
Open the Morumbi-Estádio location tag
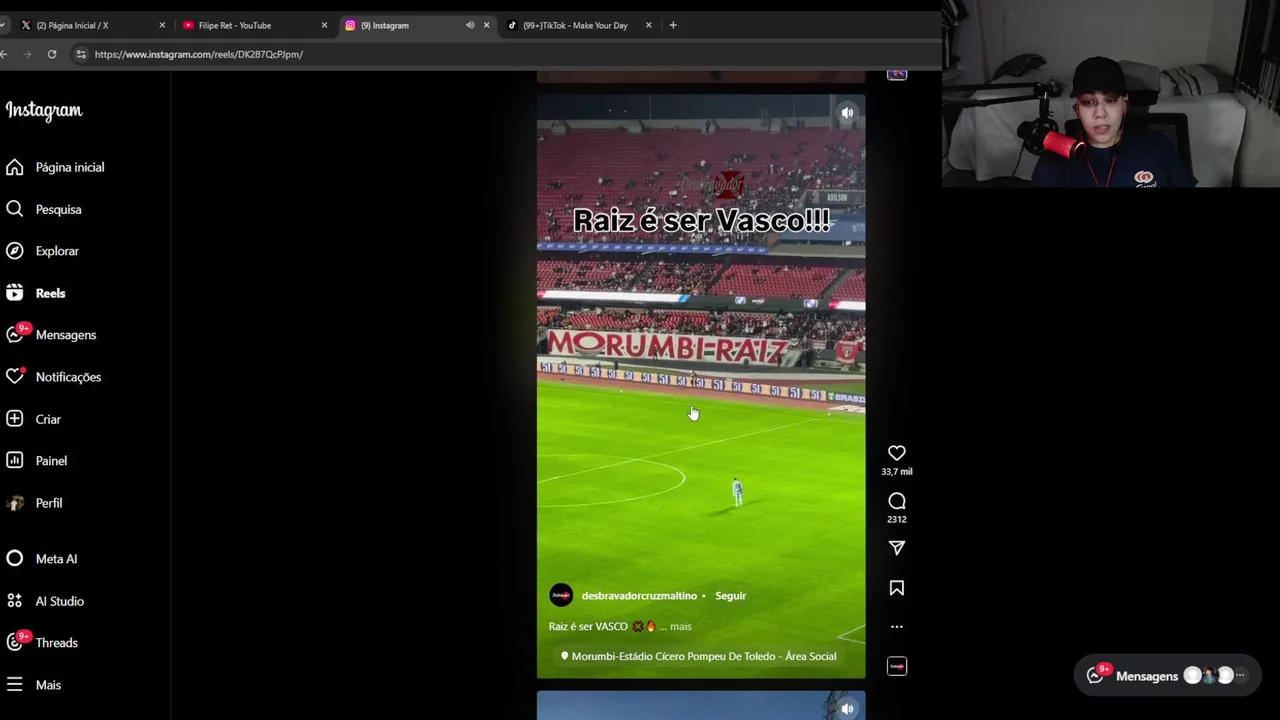pos(698,656)
